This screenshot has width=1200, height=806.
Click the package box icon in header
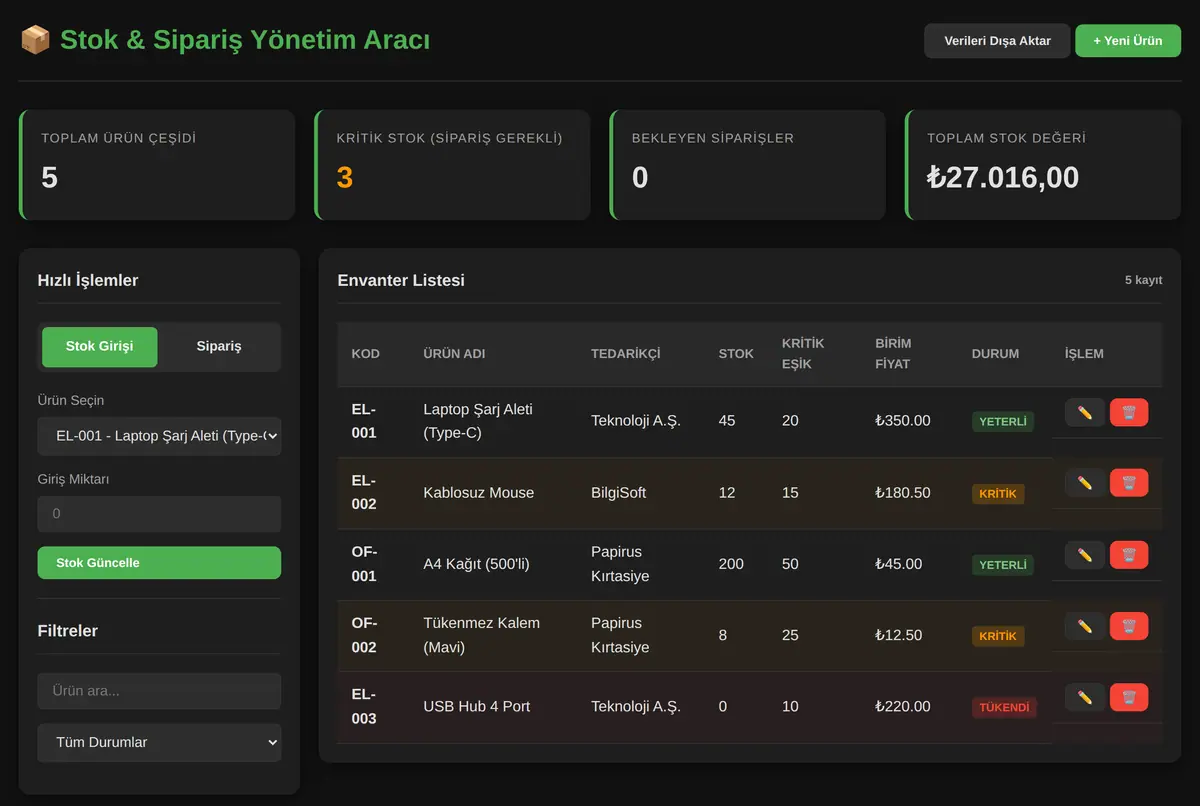click(35, 40)
